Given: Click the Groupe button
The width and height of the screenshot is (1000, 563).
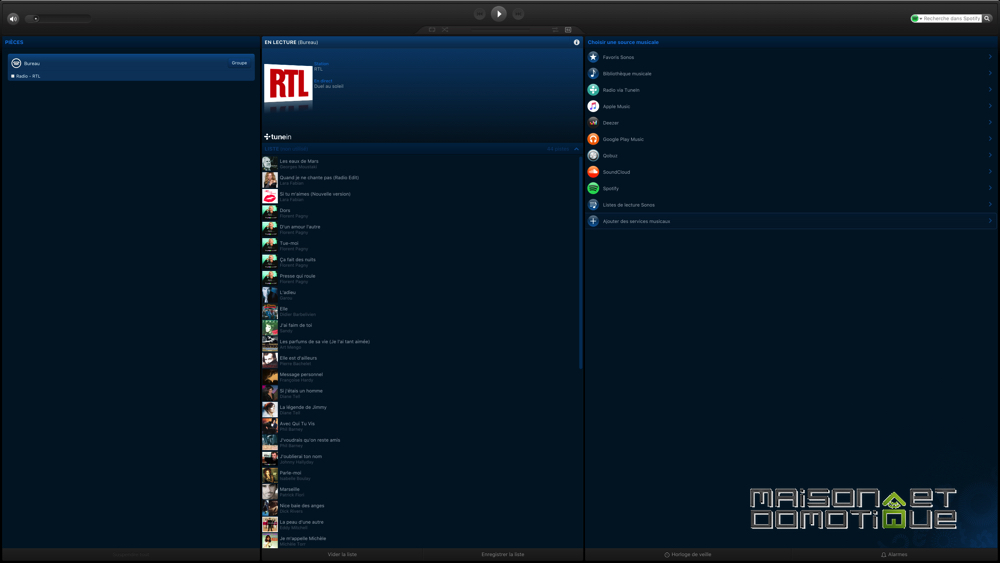Looking at the screenshot, I should [x=239, y=62].
